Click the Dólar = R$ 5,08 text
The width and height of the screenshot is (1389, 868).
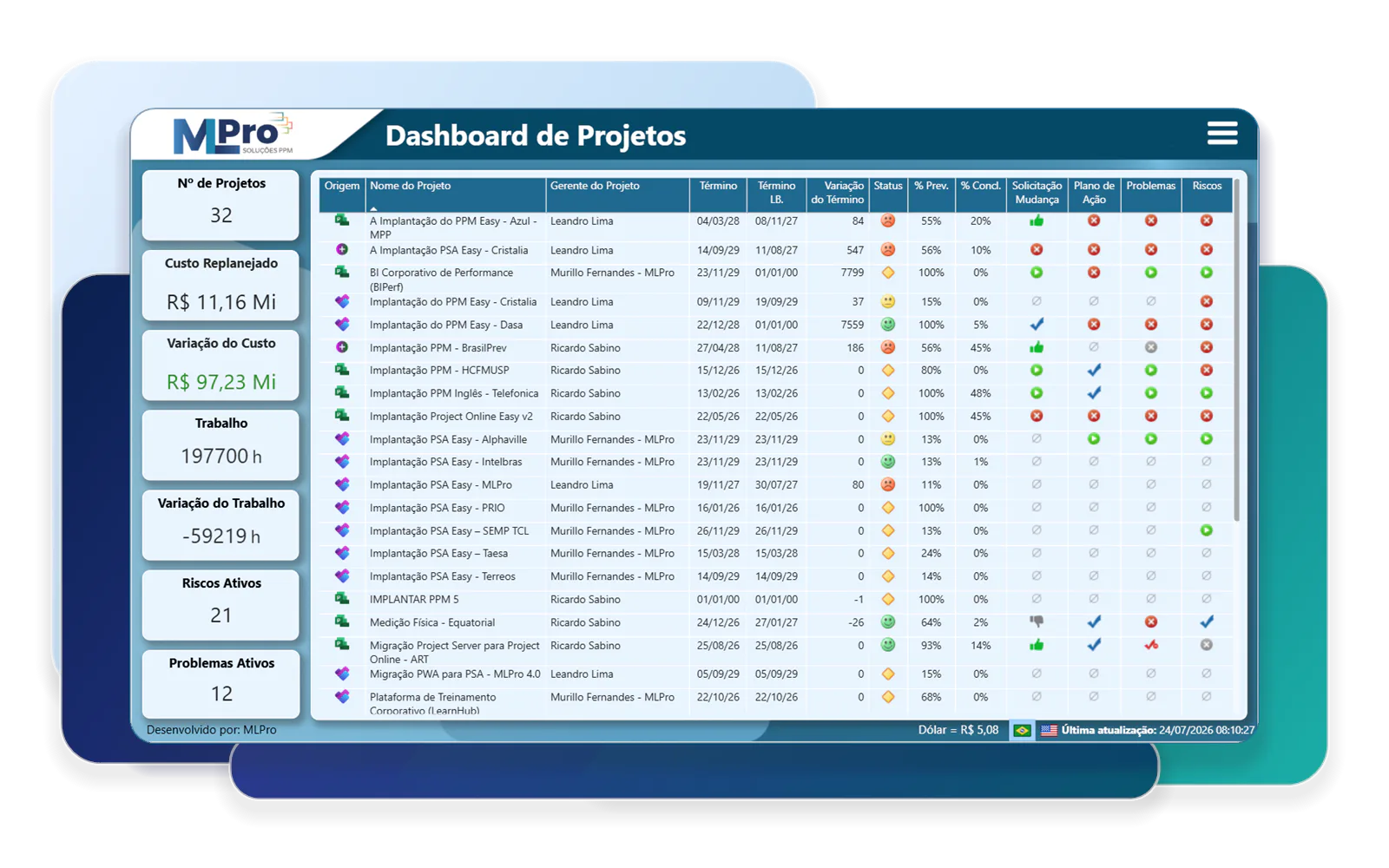tap(958, 730)
